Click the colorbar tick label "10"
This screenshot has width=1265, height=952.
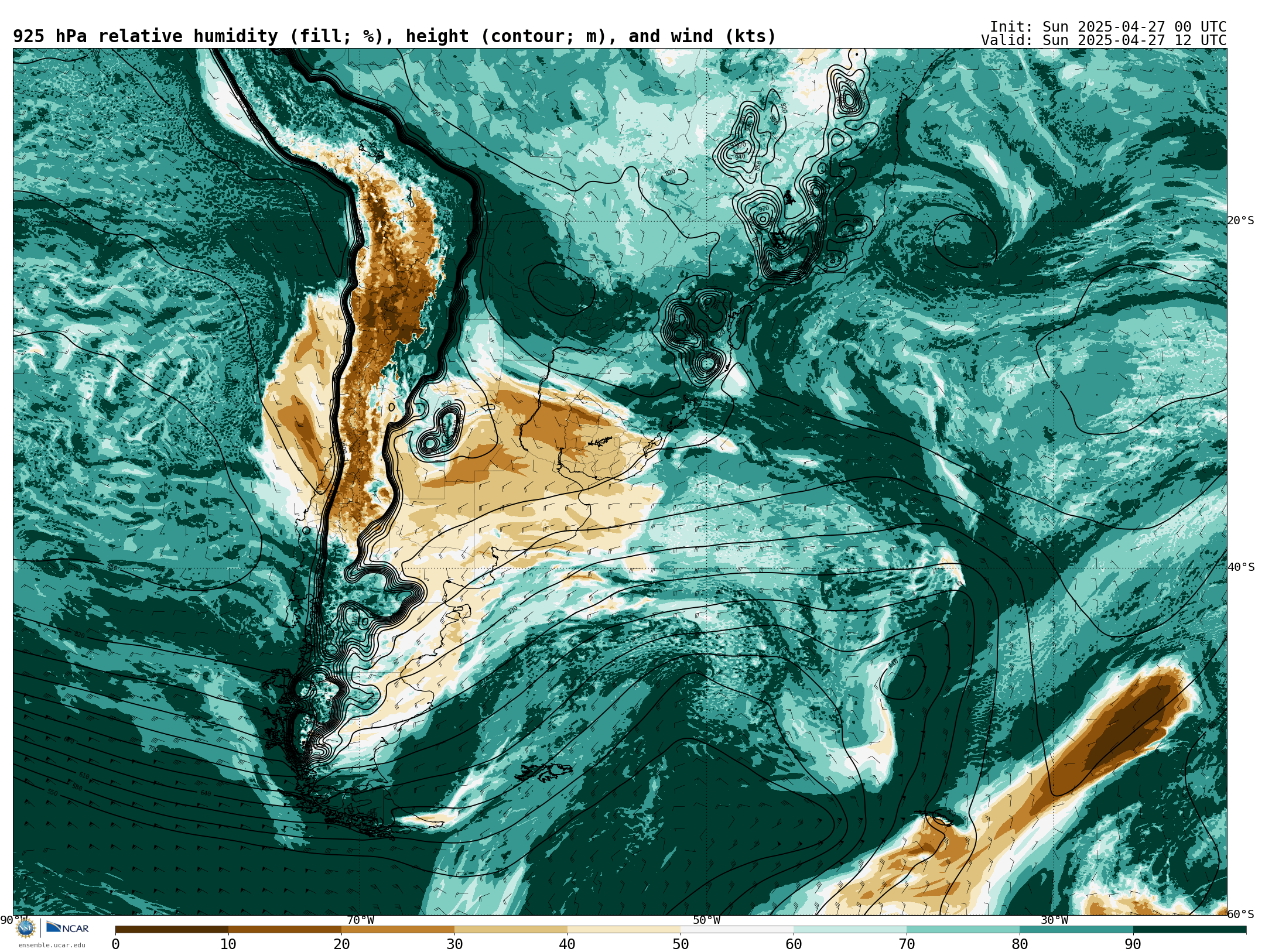coord(228,944)
